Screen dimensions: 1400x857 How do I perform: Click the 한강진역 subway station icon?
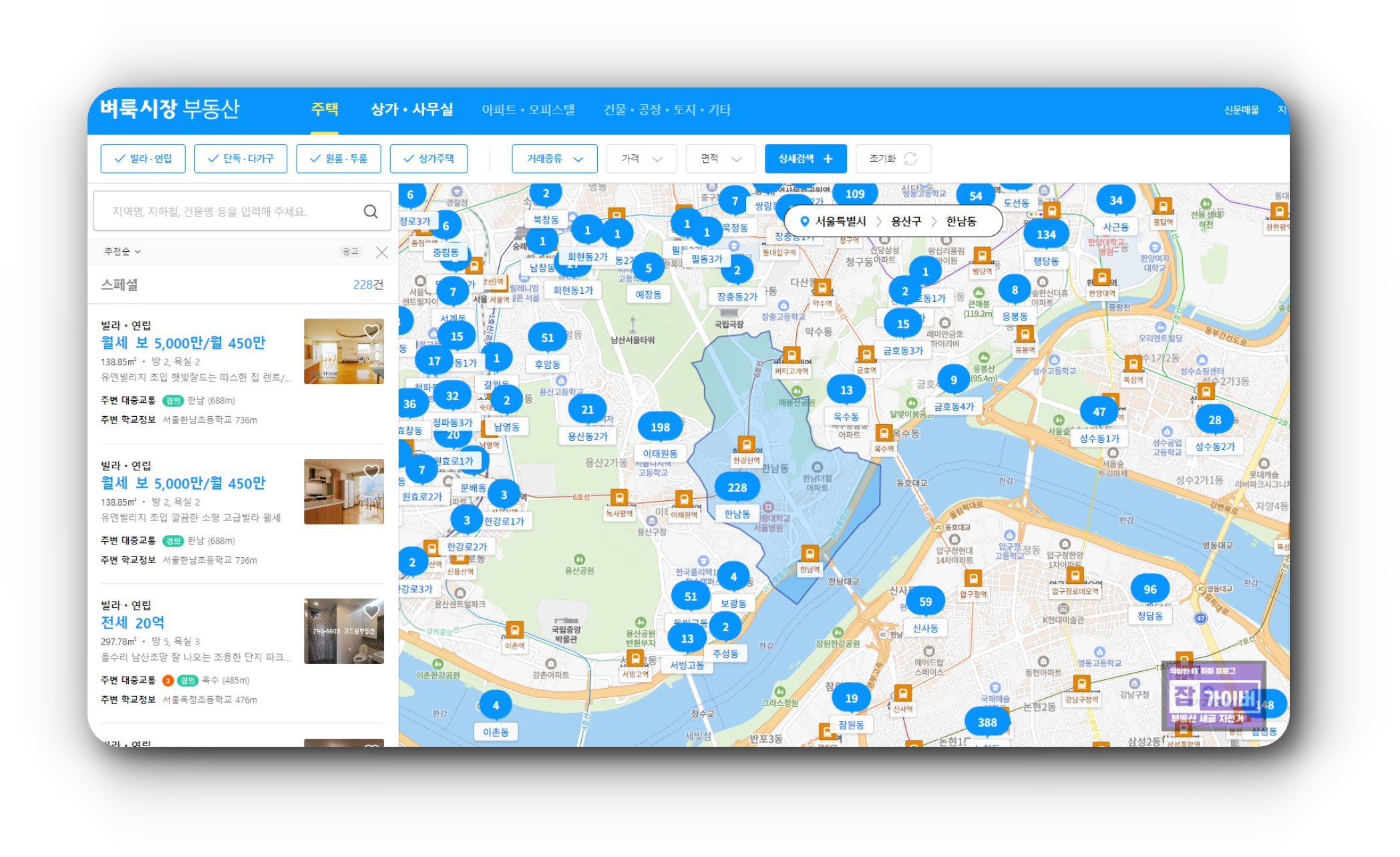pos(746,444)
